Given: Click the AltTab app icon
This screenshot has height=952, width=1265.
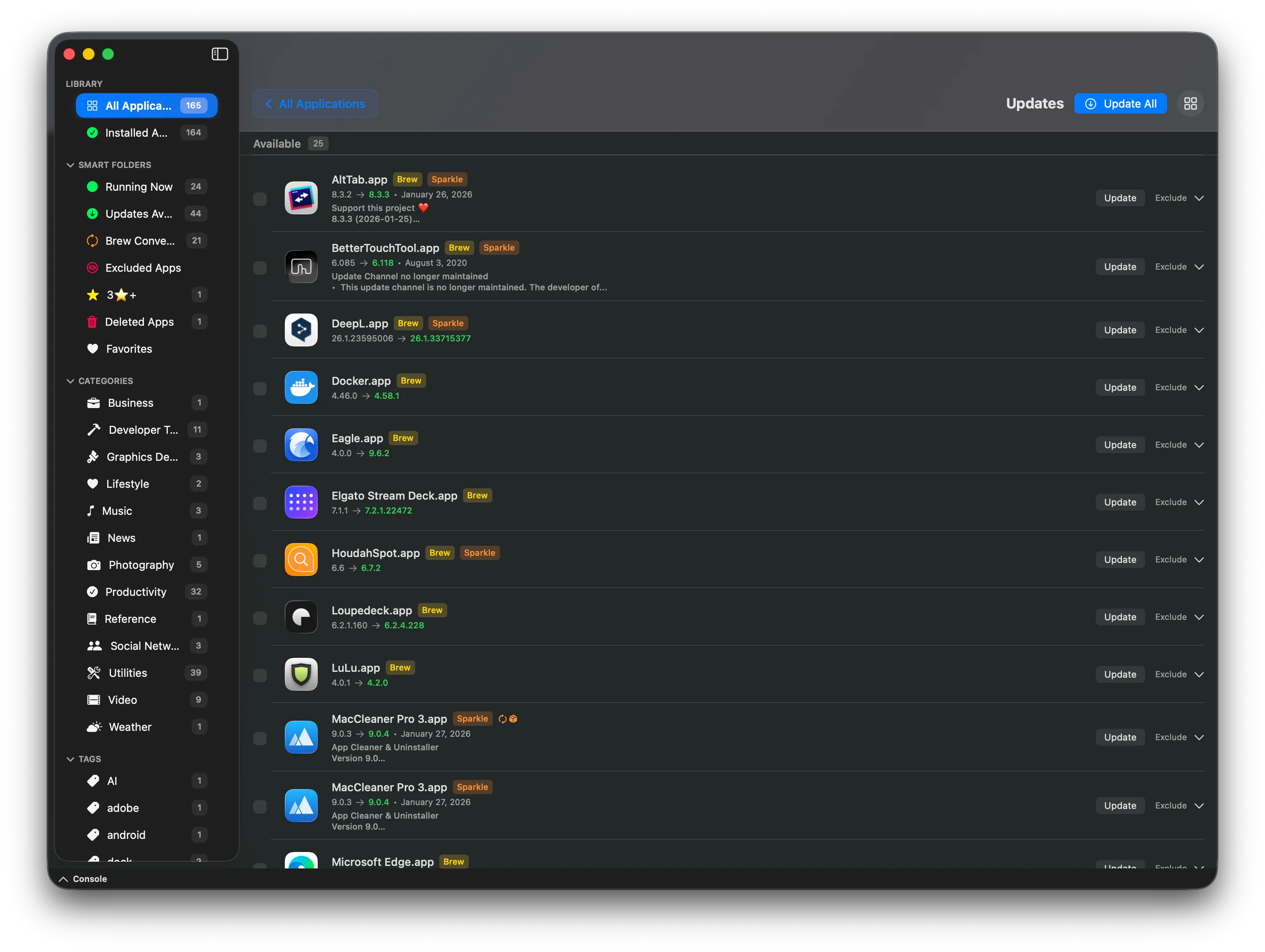Looking at the screenshot, I should click(301, 198).
